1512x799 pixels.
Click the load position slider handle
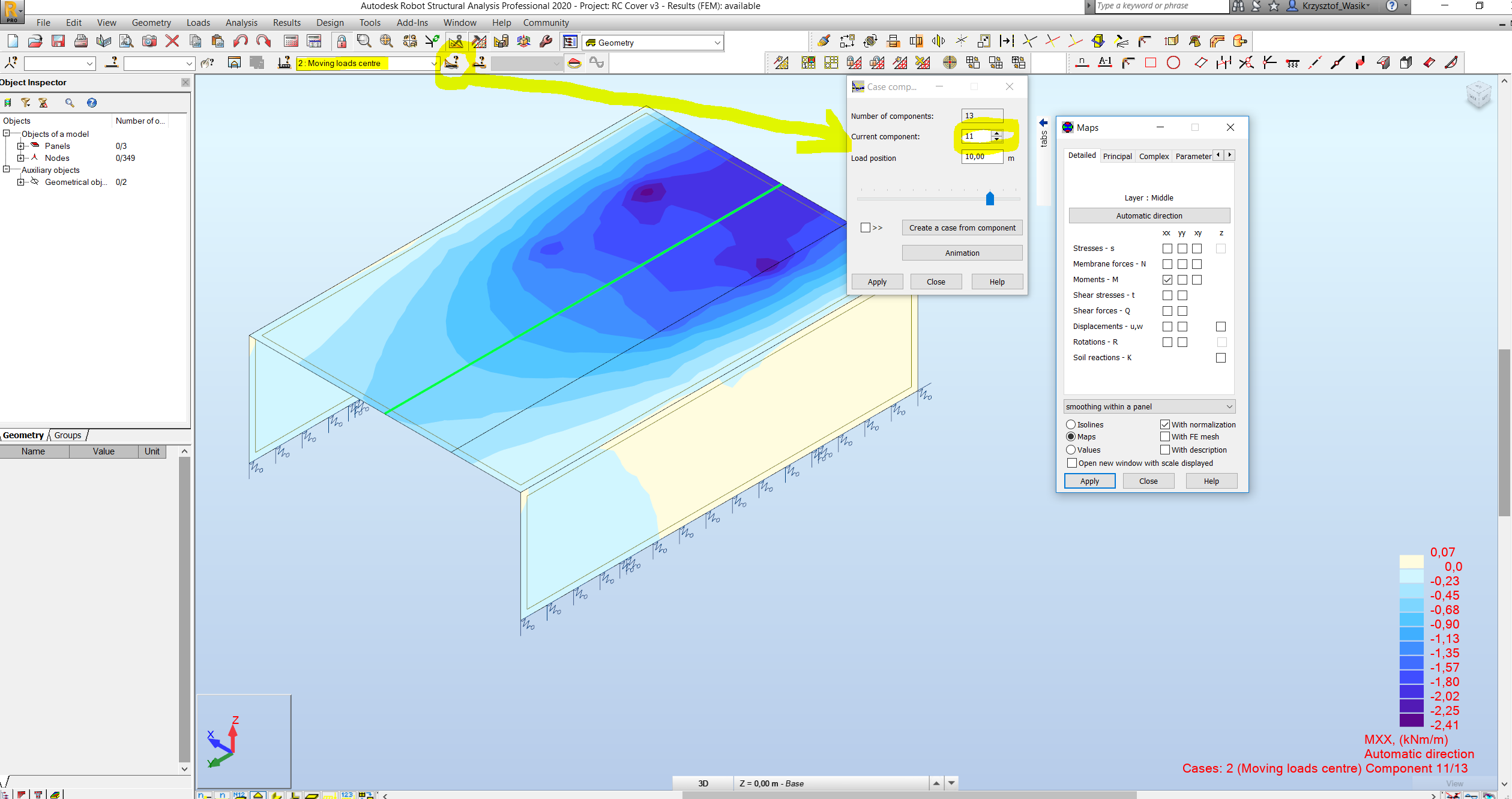click(990, 198)
